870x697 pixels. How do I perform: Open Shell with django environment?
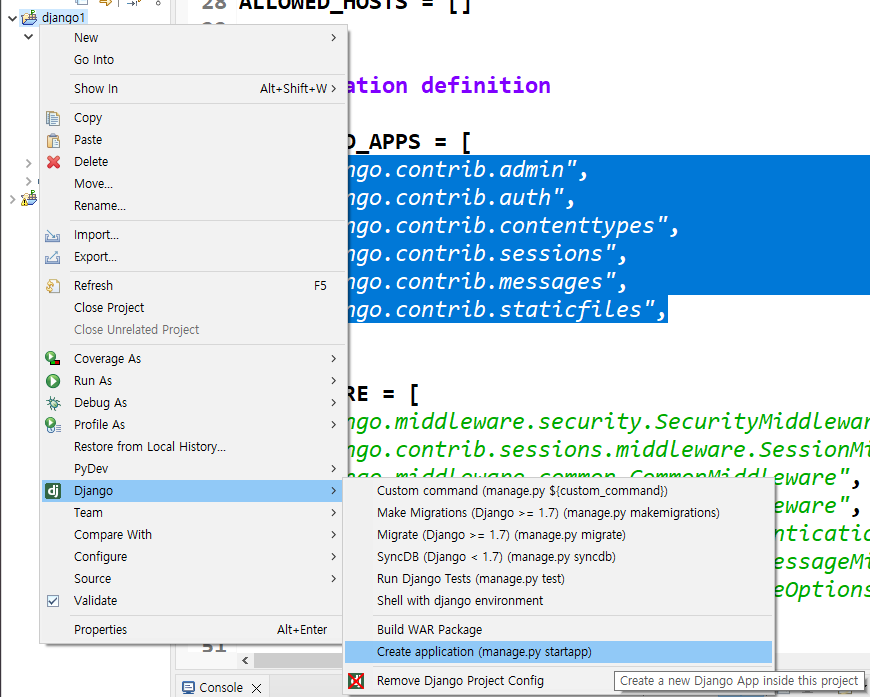(558, 601)
